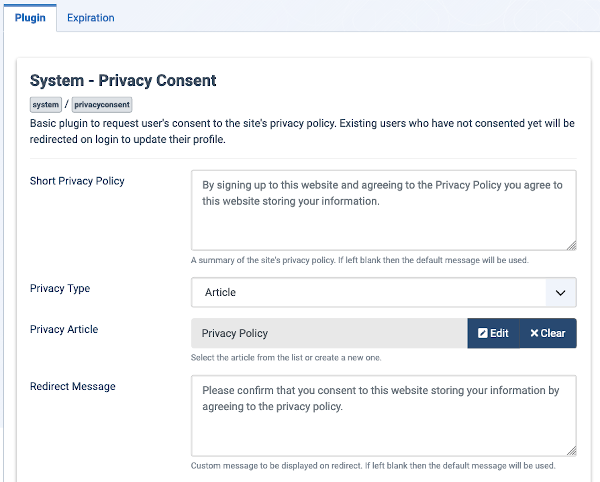This screenshot has width=600, height=482.
Task: Click the pencil icon on Edit button
Action: 483,333
